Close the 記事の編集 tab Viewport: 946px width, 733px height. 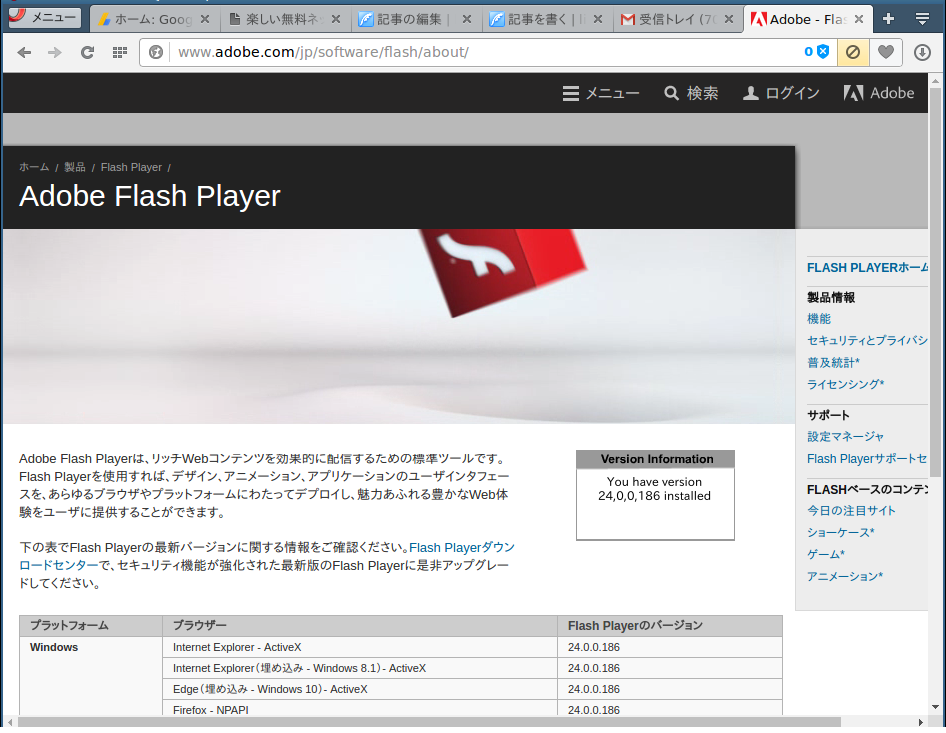click(466, 19)
